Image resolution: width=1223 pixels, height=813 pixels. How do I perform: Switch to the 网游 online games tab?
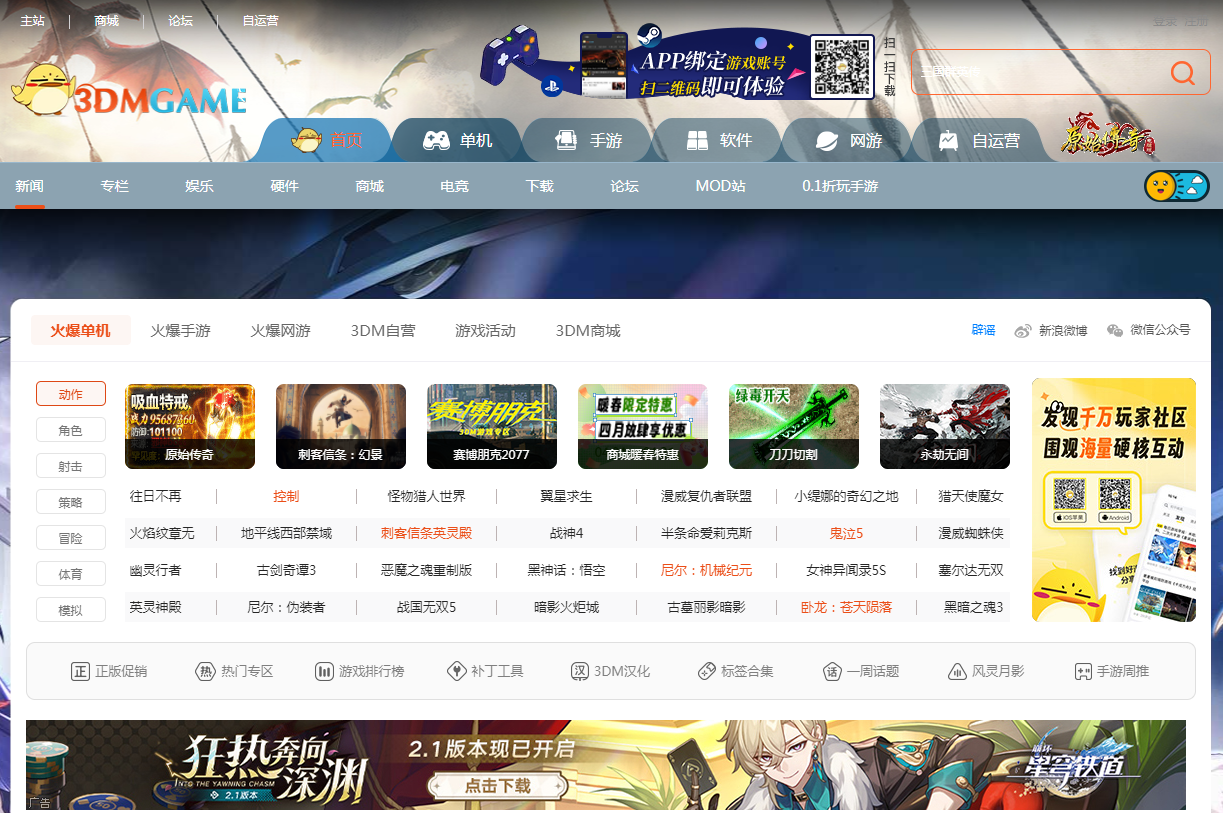click(x=847, y=140)
